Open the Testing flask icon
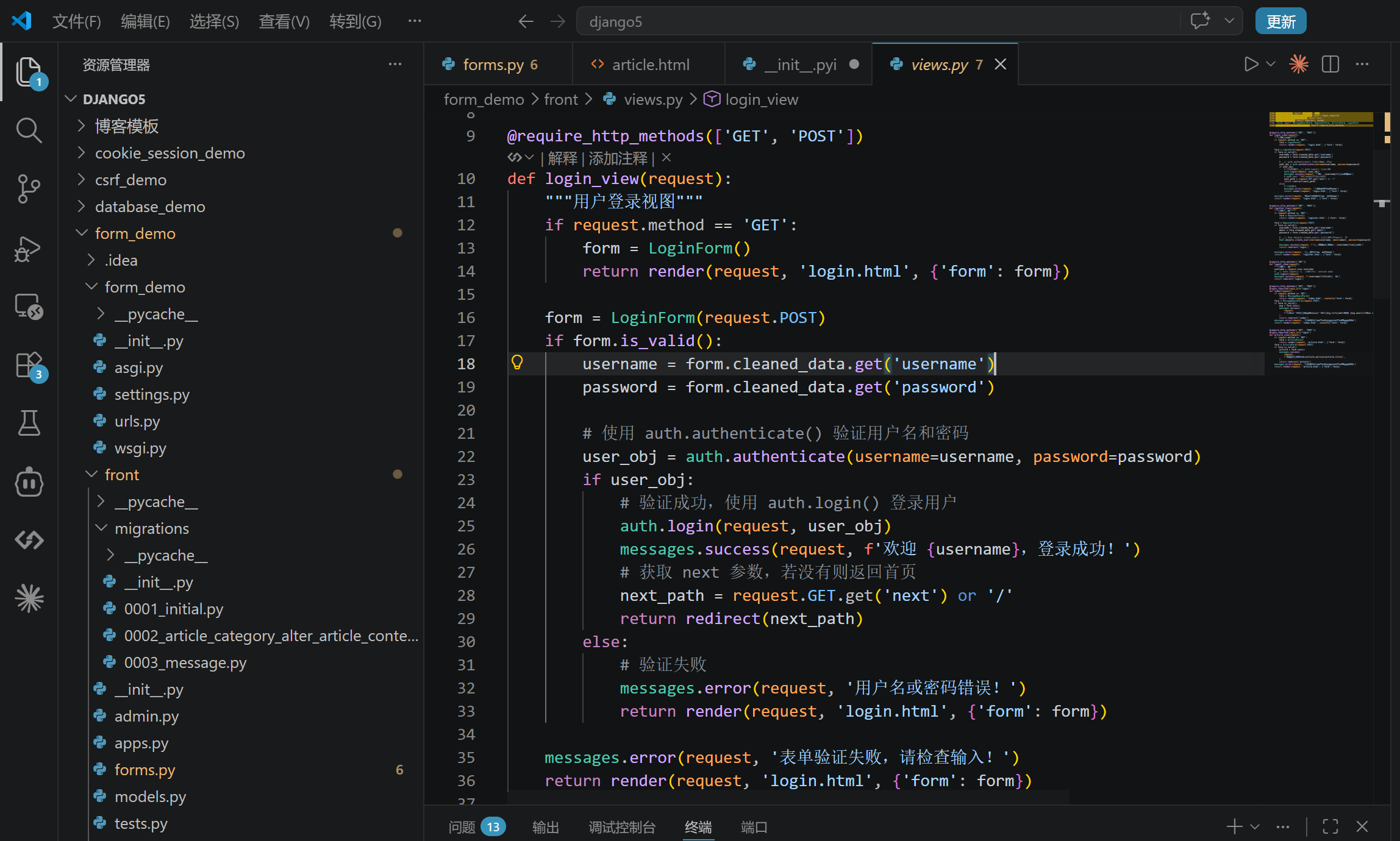This screenshot has height=841, width=1400. coord(29,423)
